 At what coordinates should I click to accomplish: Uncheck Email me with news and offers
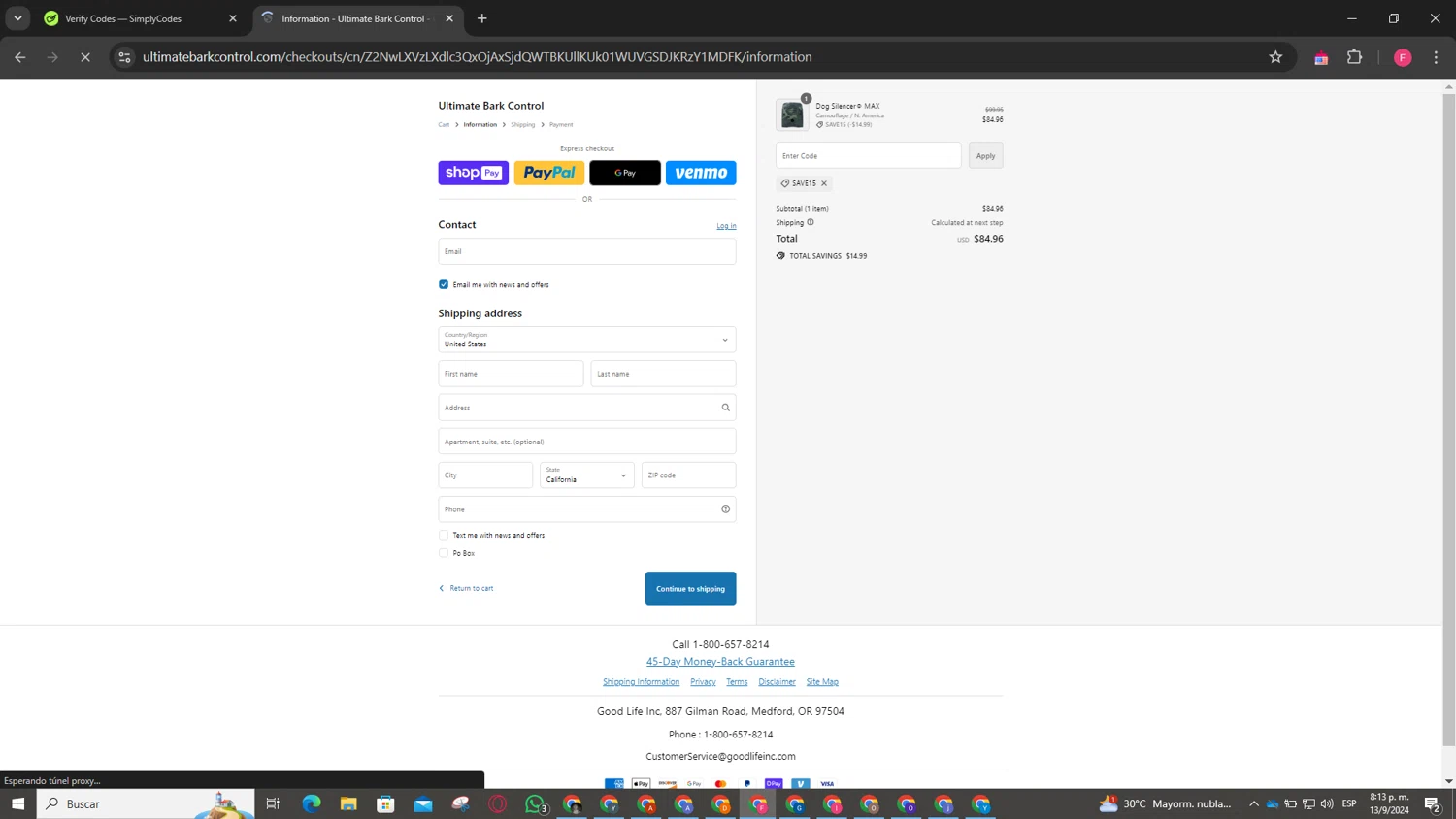pos(444,284)
